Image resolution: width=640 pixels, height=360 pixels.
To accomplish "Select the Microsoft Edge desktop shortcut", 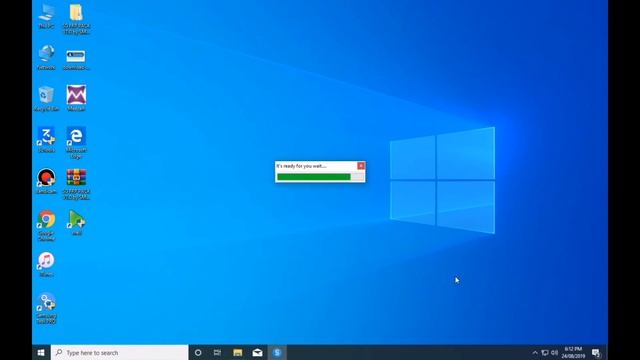I will click(x=76, y=142).
